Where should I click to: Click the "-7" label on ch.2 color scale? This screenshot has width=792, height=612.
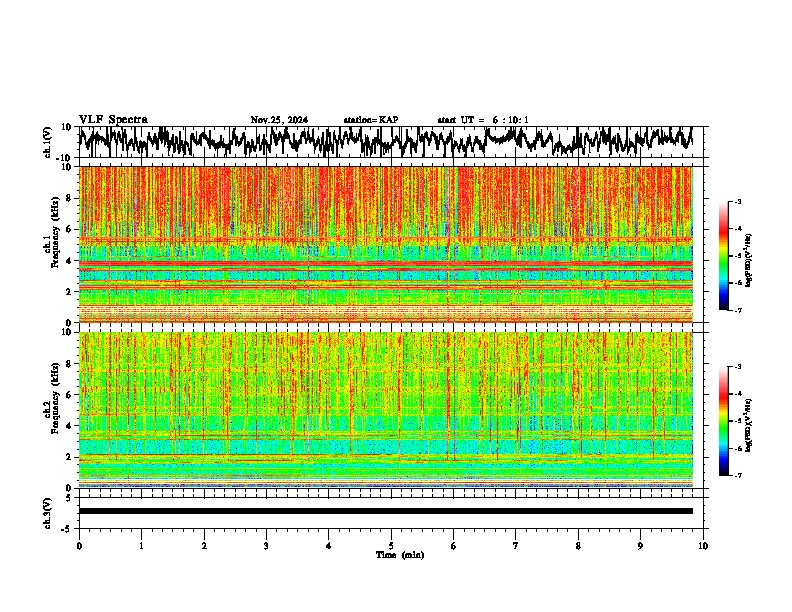737,475
